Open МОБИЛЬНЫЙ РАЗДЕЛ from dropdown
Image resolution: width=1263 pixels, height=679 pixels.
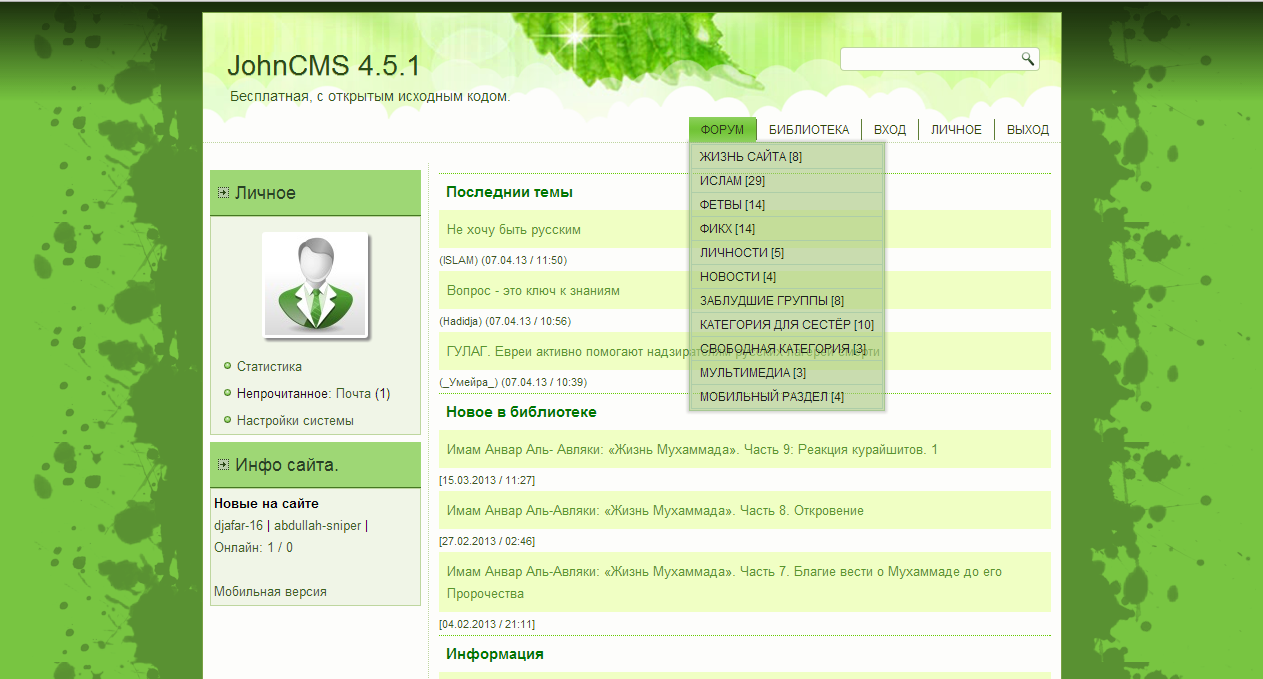[771, 397]
